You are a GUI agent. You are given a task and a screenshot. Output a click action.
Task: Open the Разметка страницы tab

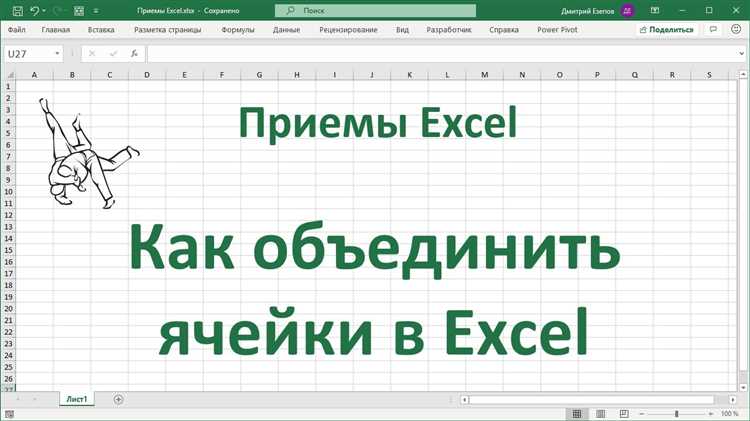click(167, 30)
